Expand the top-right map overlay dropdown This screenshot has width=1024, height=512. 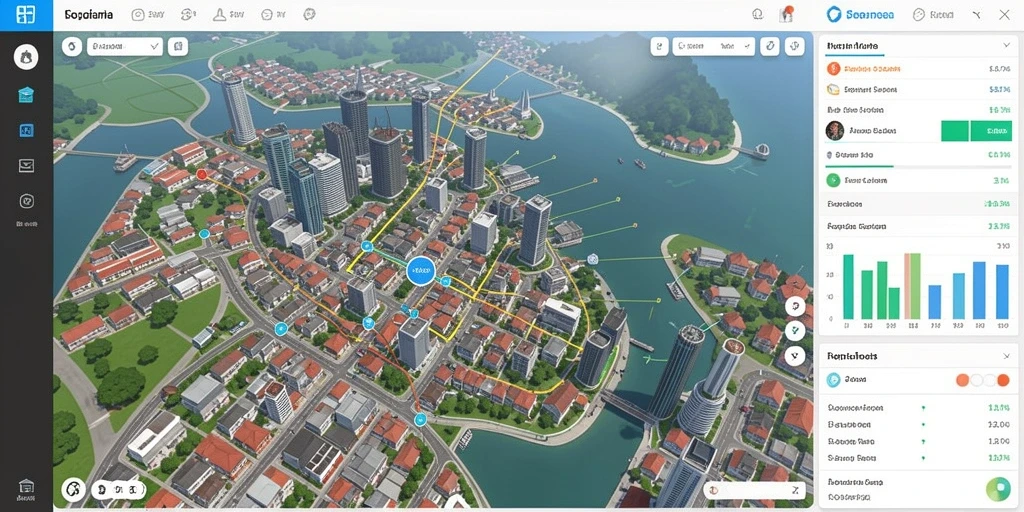(713, 46)
